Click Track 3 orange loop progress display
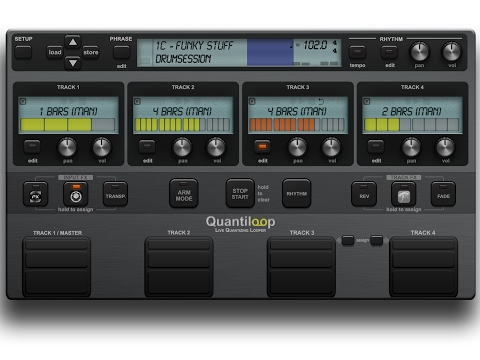480x360 pixels. pyautogui.click(x=297, y=125)
